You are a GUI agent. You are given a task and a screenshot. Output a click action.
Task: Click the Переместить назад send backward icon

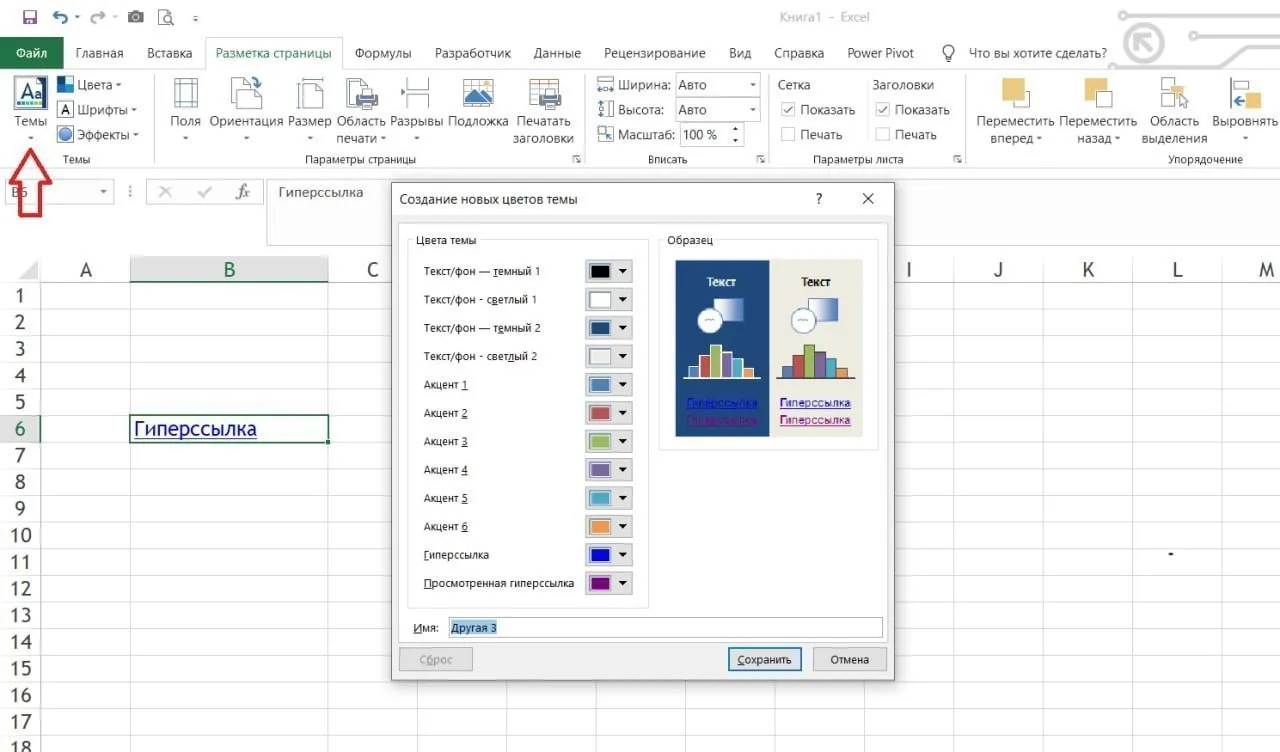coord(1098,93)
